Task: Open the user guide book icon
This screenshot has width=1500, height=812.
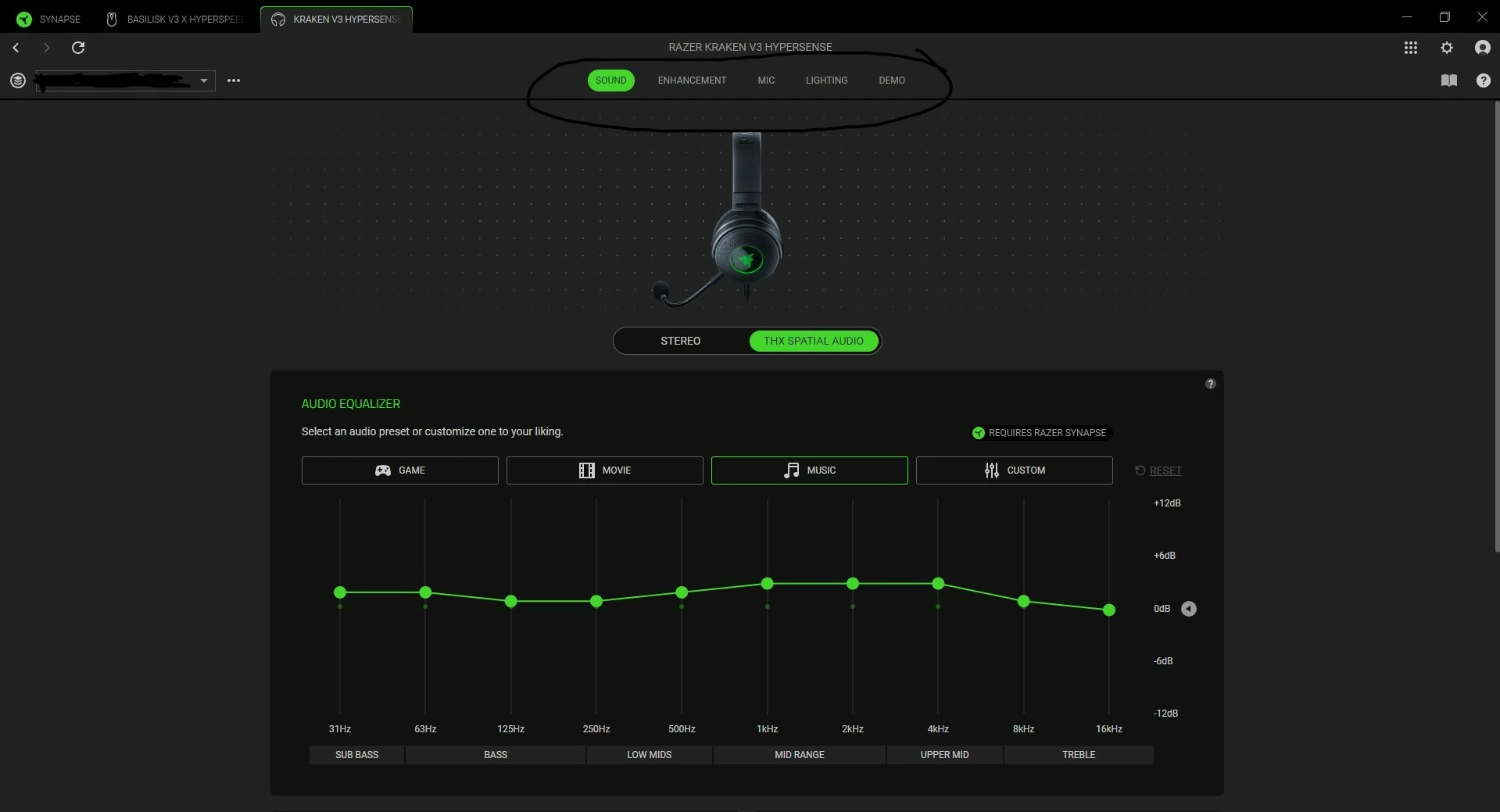Action: [1449, 80]
